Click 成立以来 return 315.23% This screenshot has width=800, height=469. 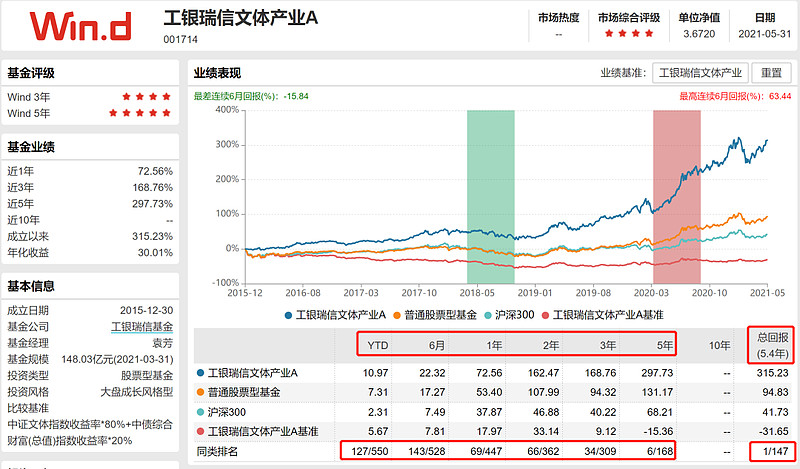pyautogui.click(x=153, y=236)
